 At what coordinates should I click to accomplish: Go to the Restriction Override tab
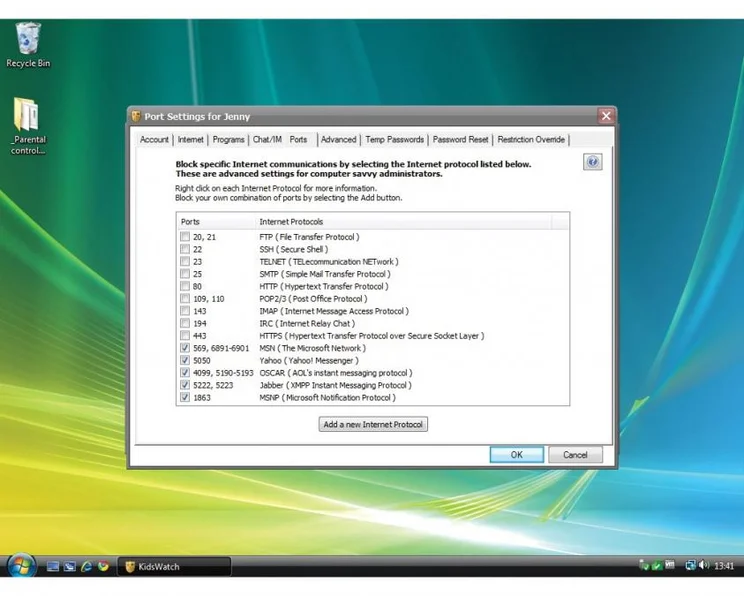(531, 140)
